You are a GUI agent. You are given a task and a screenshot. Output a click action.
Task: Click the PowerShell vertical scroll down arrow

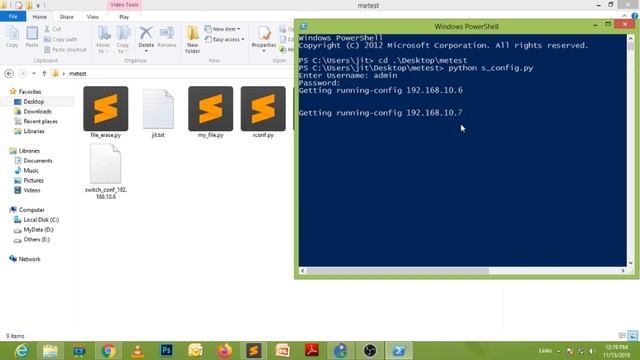point(631,263)
